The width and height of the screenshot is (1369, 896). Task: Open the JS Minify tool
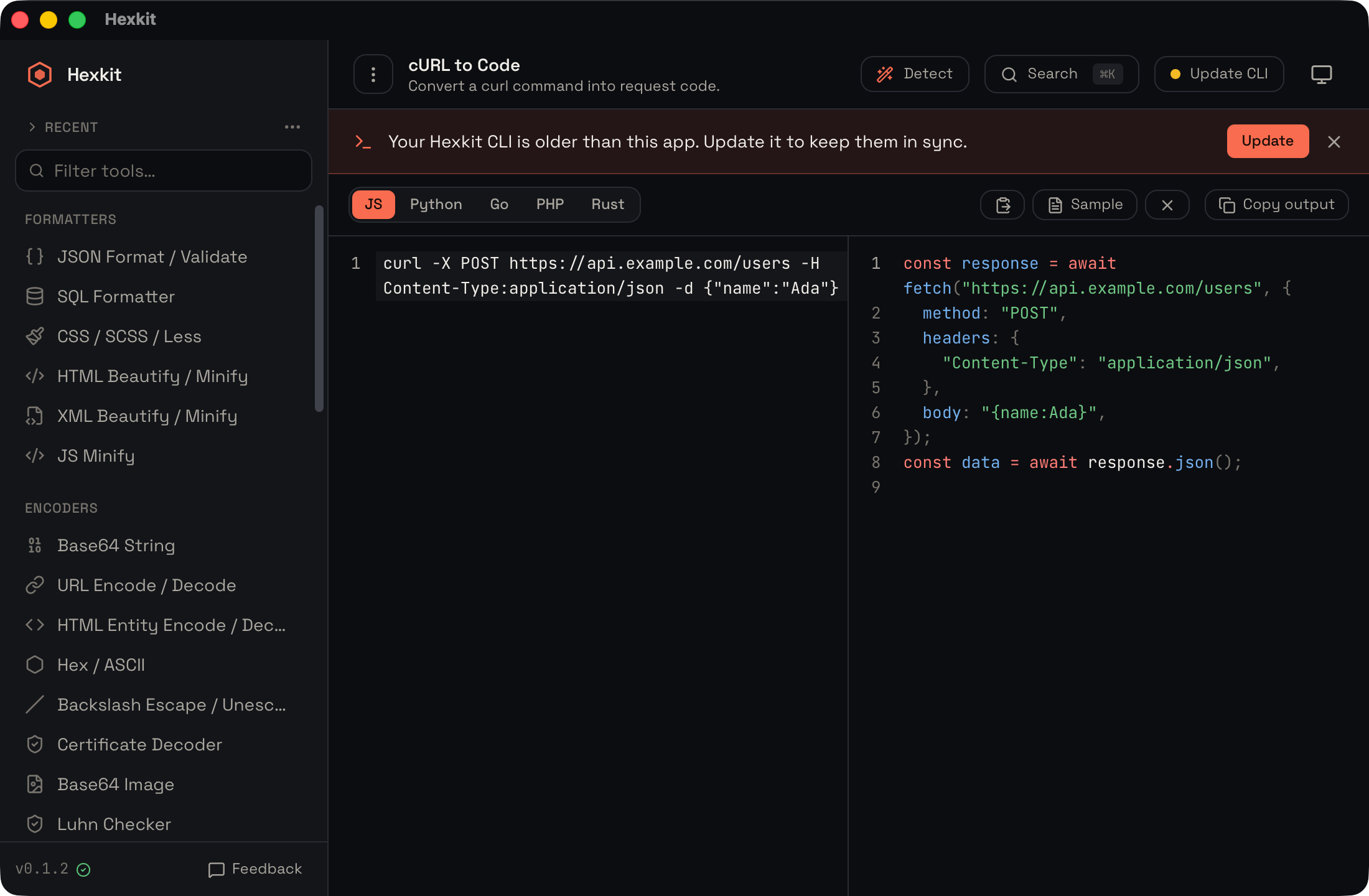[163, 456]
